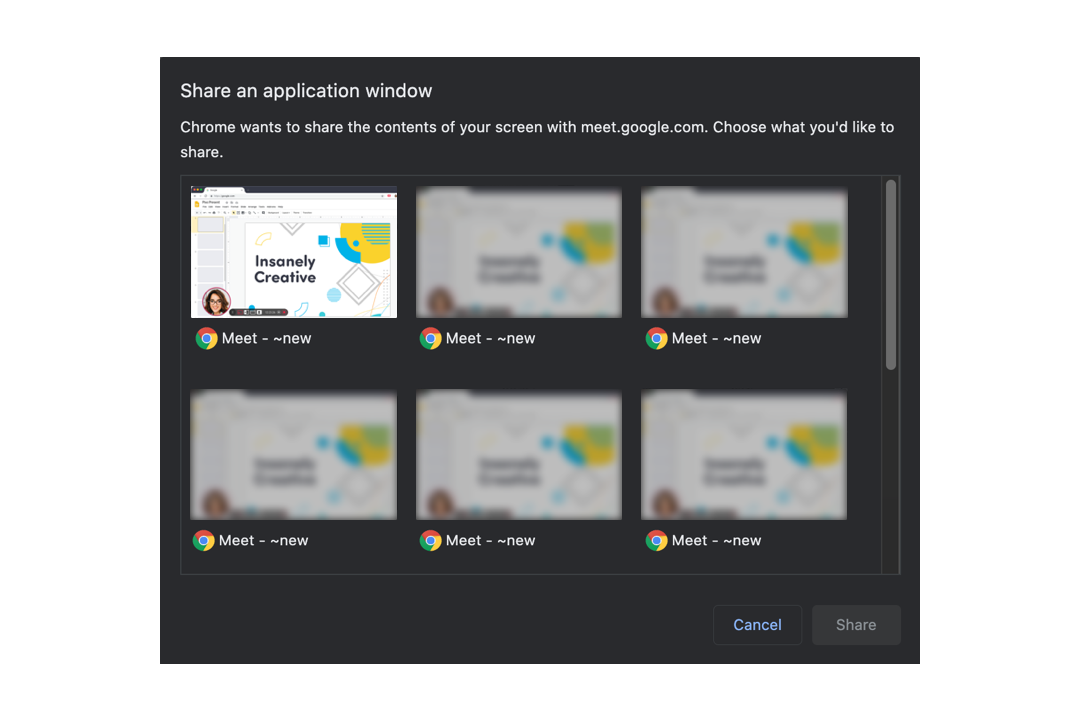Choose the top-right blurred window preview

click(744, 252)
